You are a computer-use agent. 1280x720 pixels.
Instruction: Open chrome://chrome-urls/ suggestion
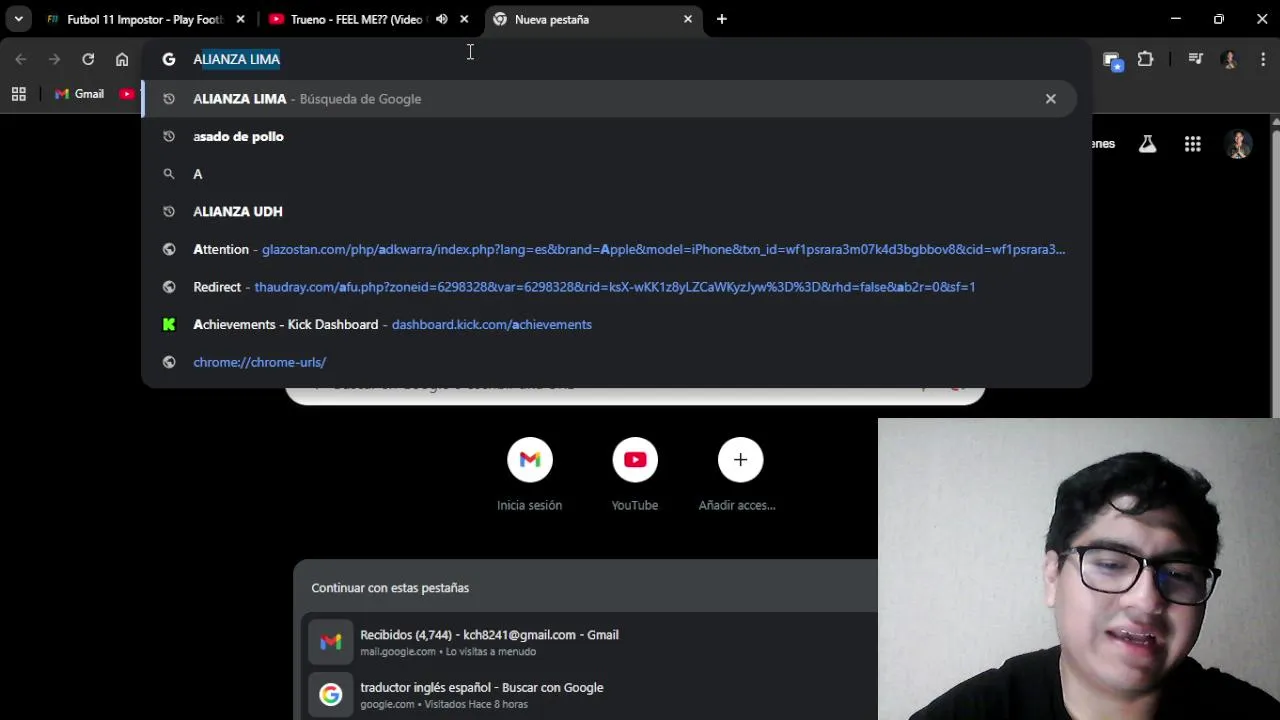coord(608,362)
